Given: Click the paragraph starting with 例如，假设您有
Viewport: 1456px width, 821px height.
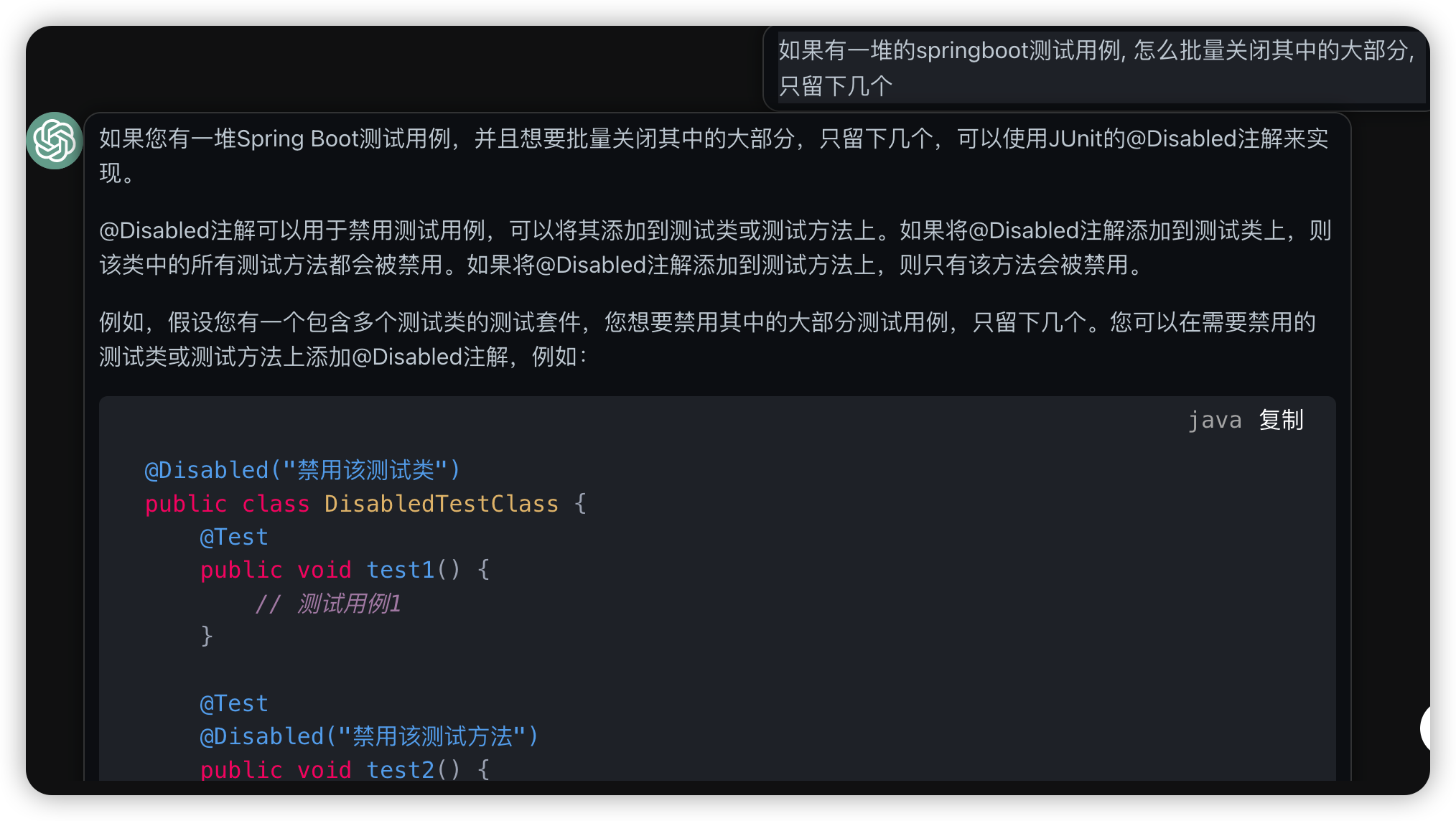Looking at the screenshot, I should point(707,339).
